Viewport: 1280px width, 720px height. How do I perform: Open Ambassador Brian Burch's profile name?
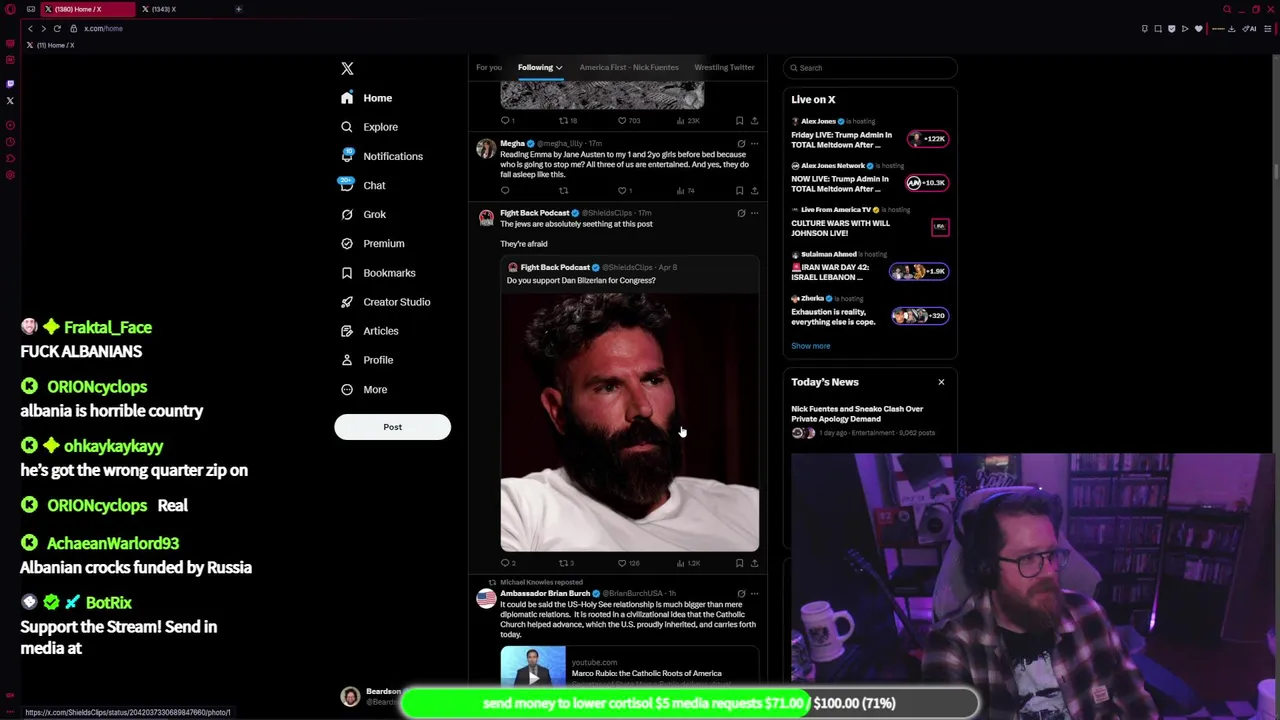[x=545, y=593]
